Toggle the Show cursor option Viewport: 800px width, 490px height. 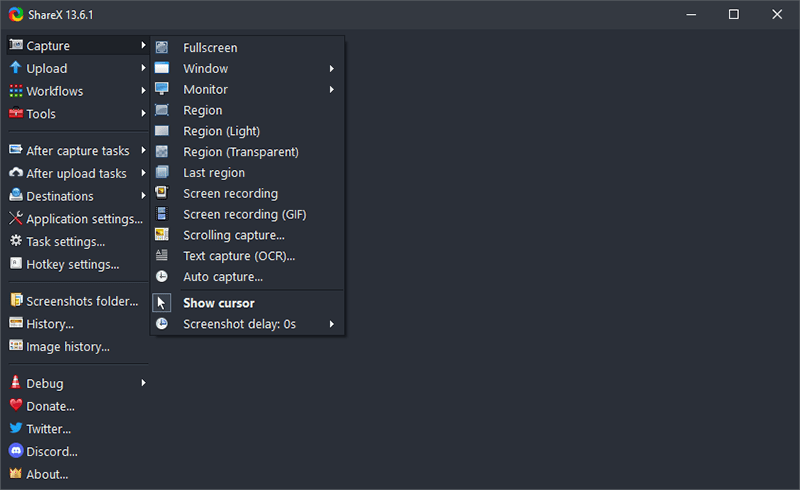tap(218, 303)
